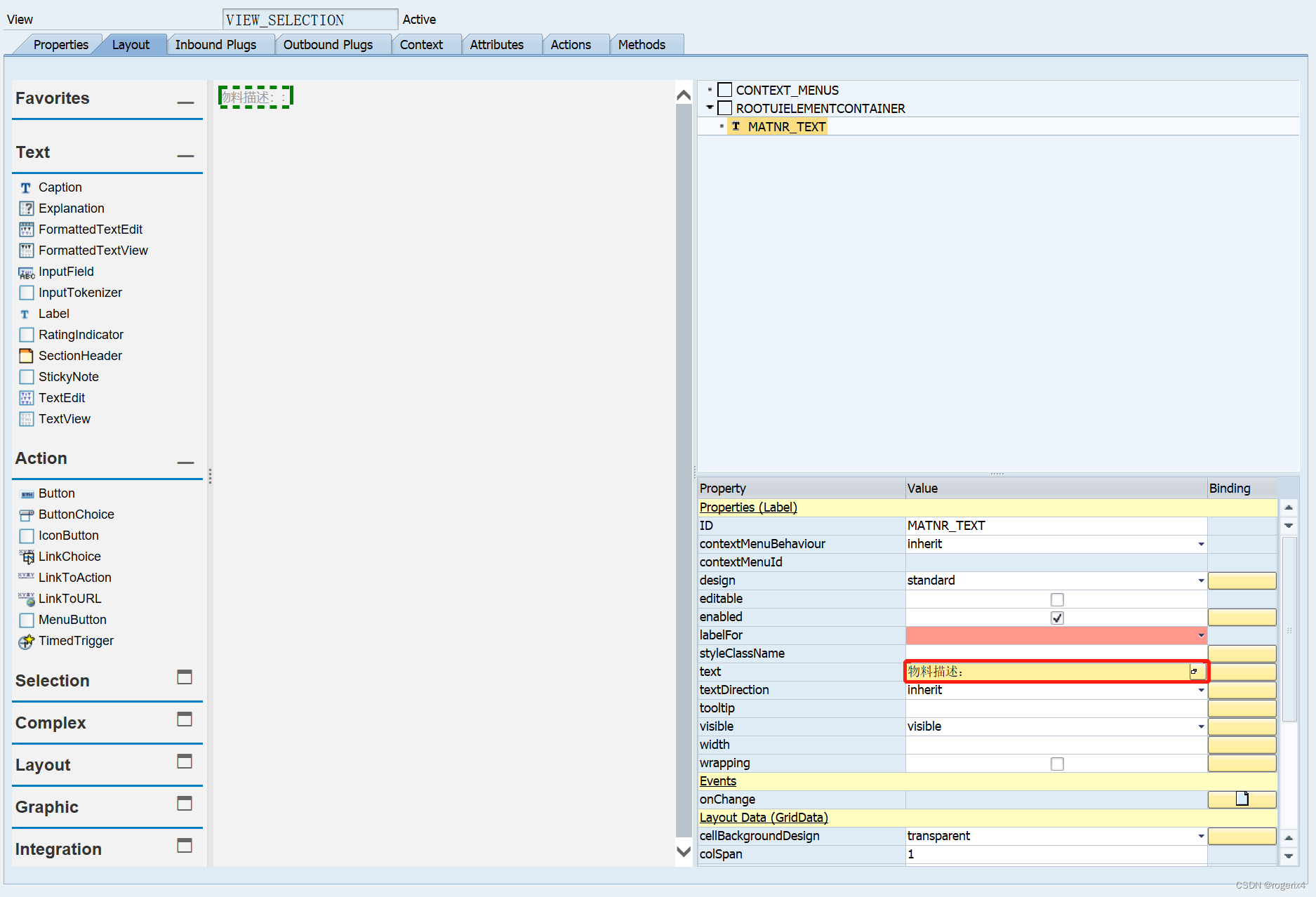
Task: Click the Events link
Action: tap(718, 781)
